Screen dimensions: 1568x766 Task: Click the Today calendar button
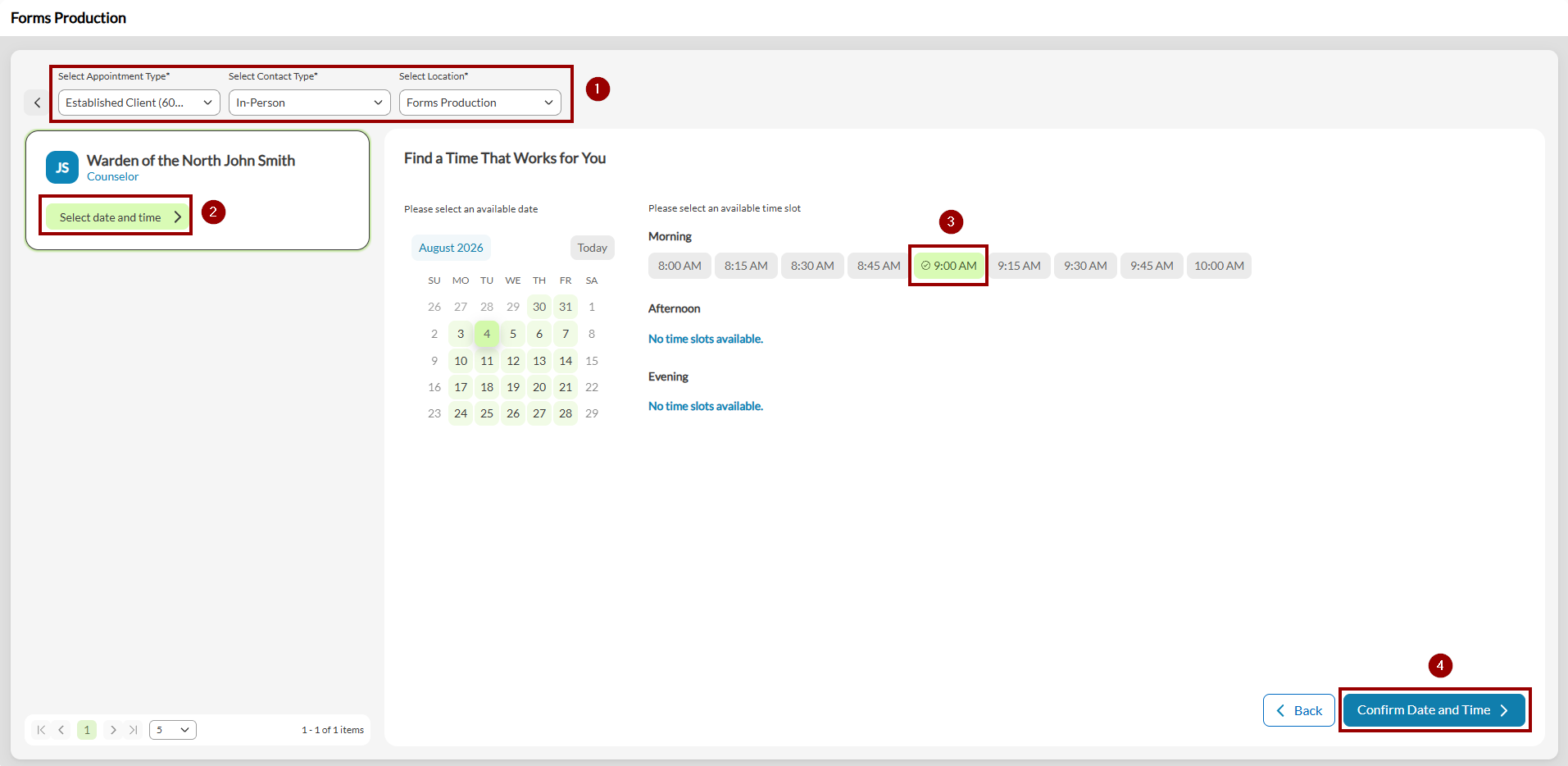click(592, 248)
